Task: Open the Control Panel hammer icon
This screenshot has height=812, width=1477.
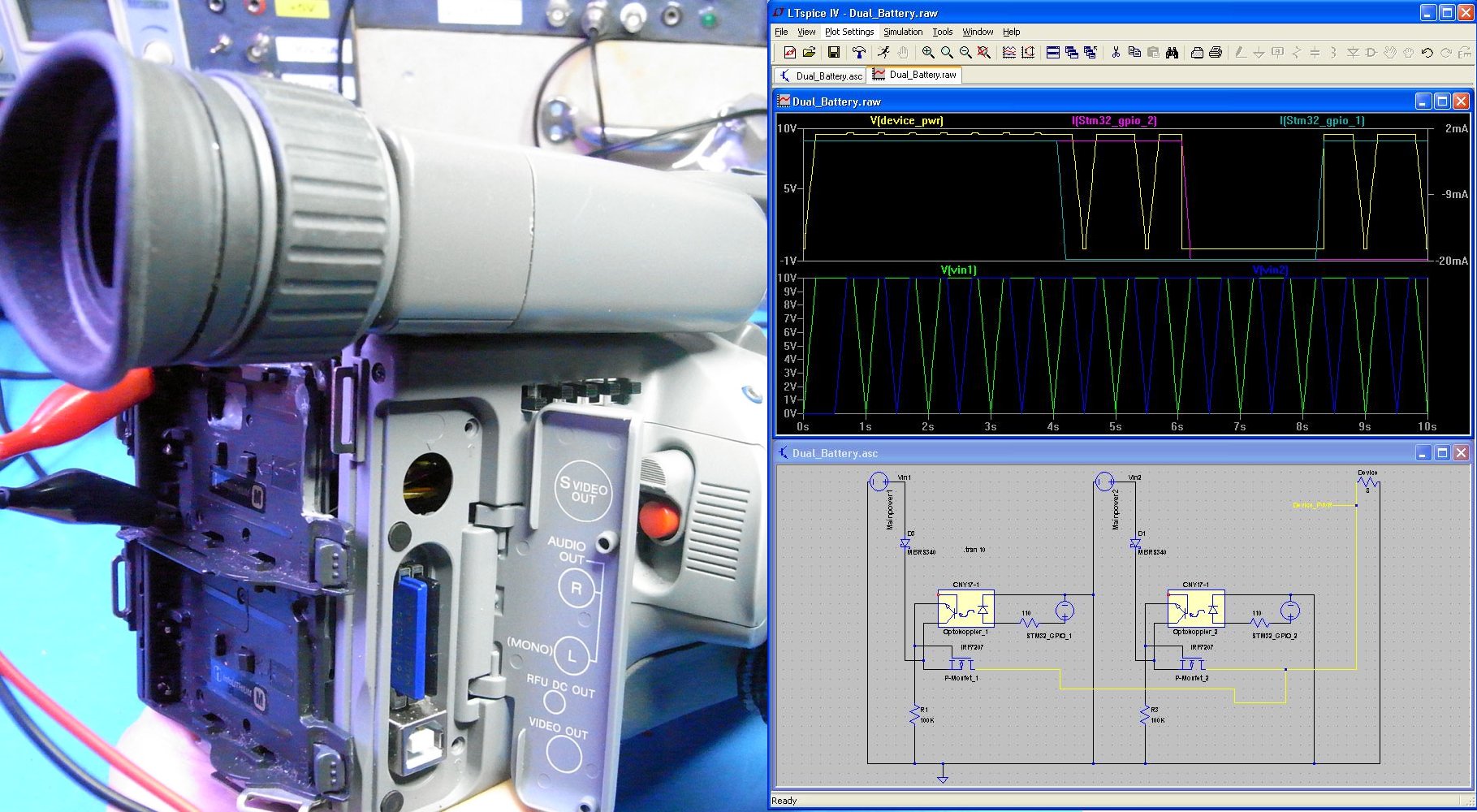Action: [859, 53]
